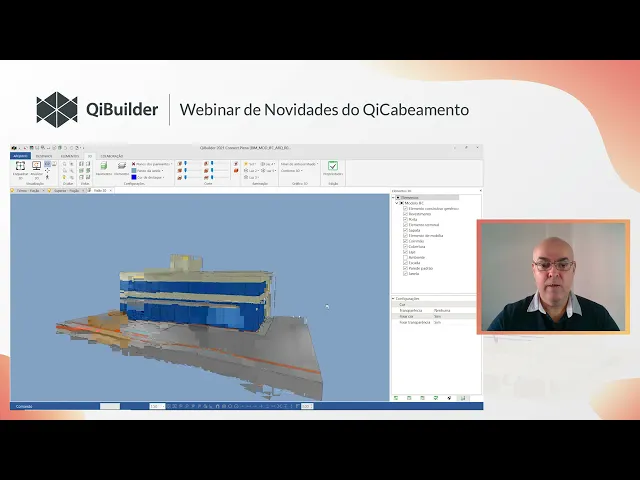The image size is (640, 480).
Task: Click the first Corte slider handle
Action: point(185,163)
